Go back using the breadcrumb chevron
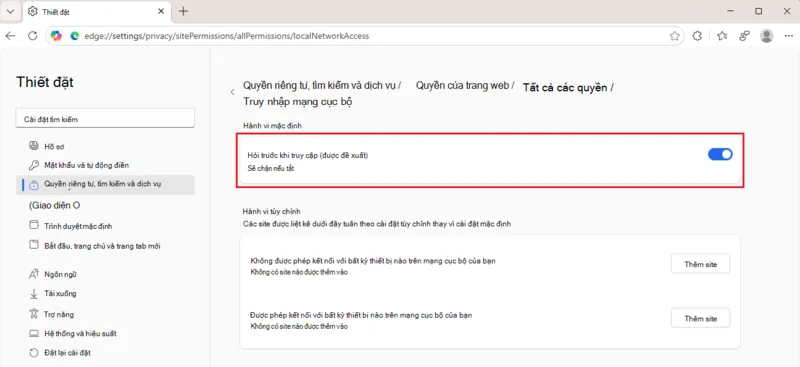 tap(233, 92)
